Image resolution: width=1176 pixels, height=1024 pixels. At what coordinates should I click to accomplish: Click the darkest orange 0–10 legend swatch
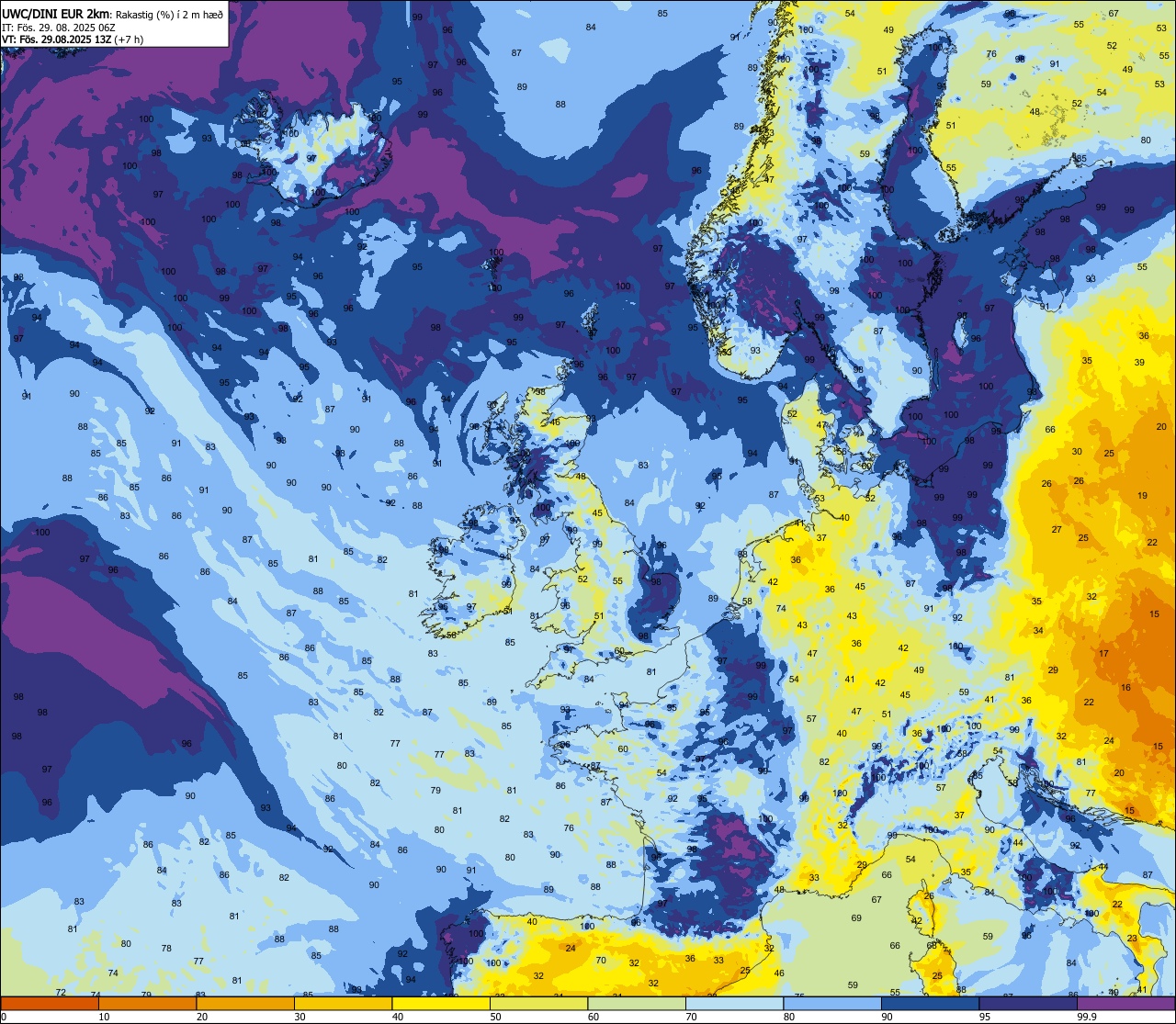[x=50, y=1004]
